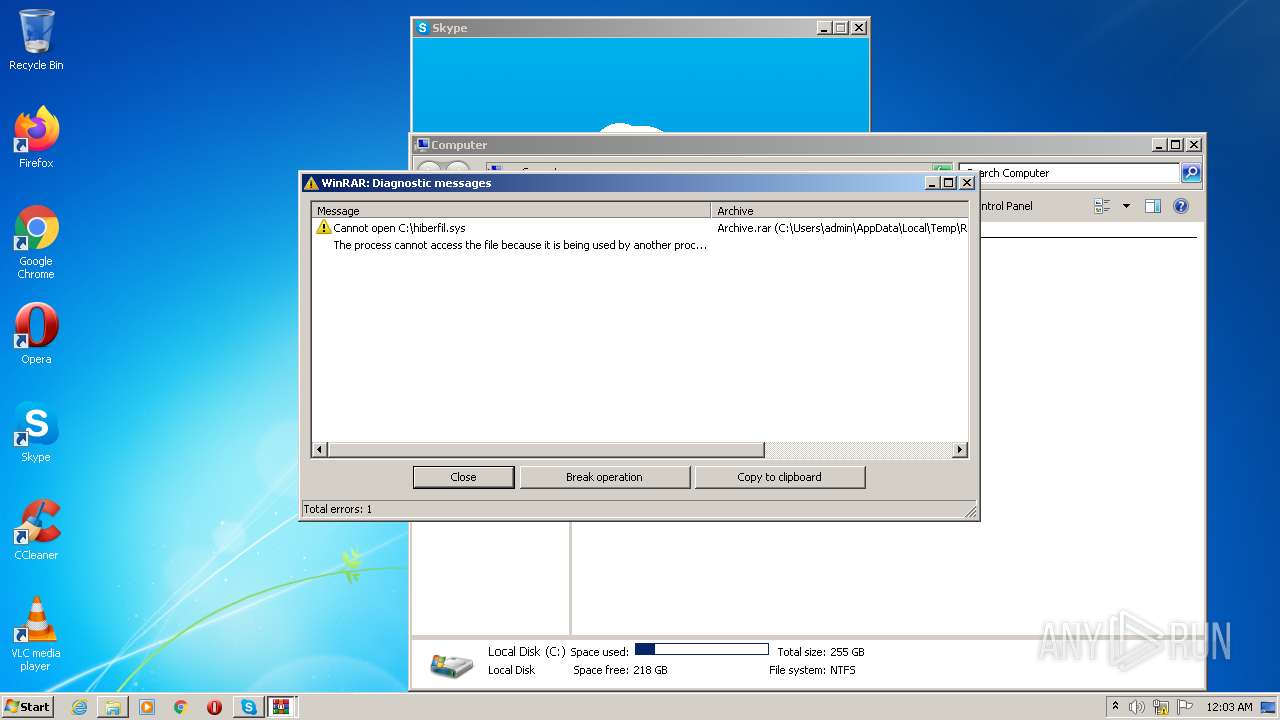
Task: Toggle the preview pane in Computer window
Action: pyautogui.click(x=1153, y=206)
